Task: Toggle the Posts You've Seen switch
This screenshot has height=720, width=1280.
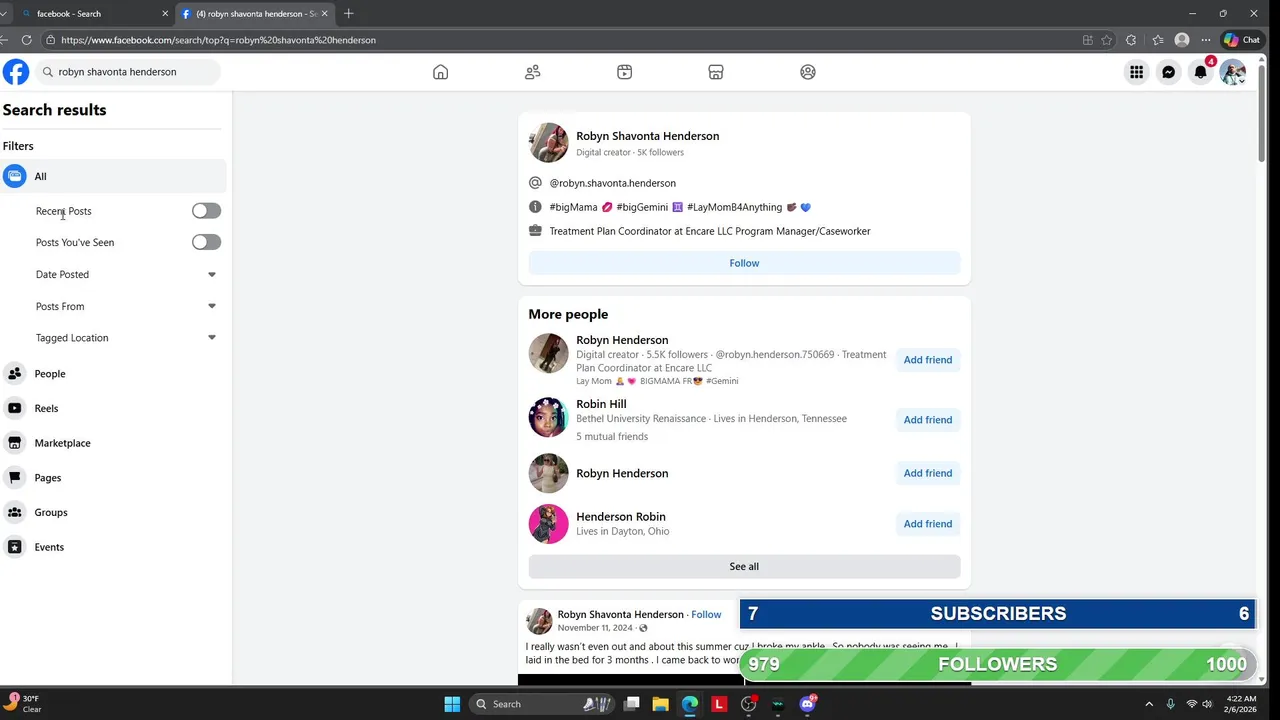Action: tap(206, 242)
